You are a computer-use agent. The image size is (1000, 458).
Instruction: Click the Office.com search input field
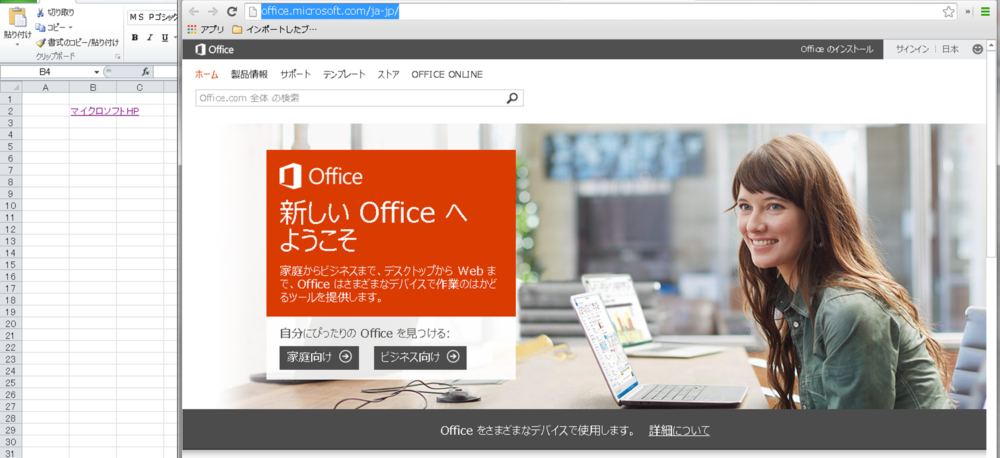pos(348,98)
